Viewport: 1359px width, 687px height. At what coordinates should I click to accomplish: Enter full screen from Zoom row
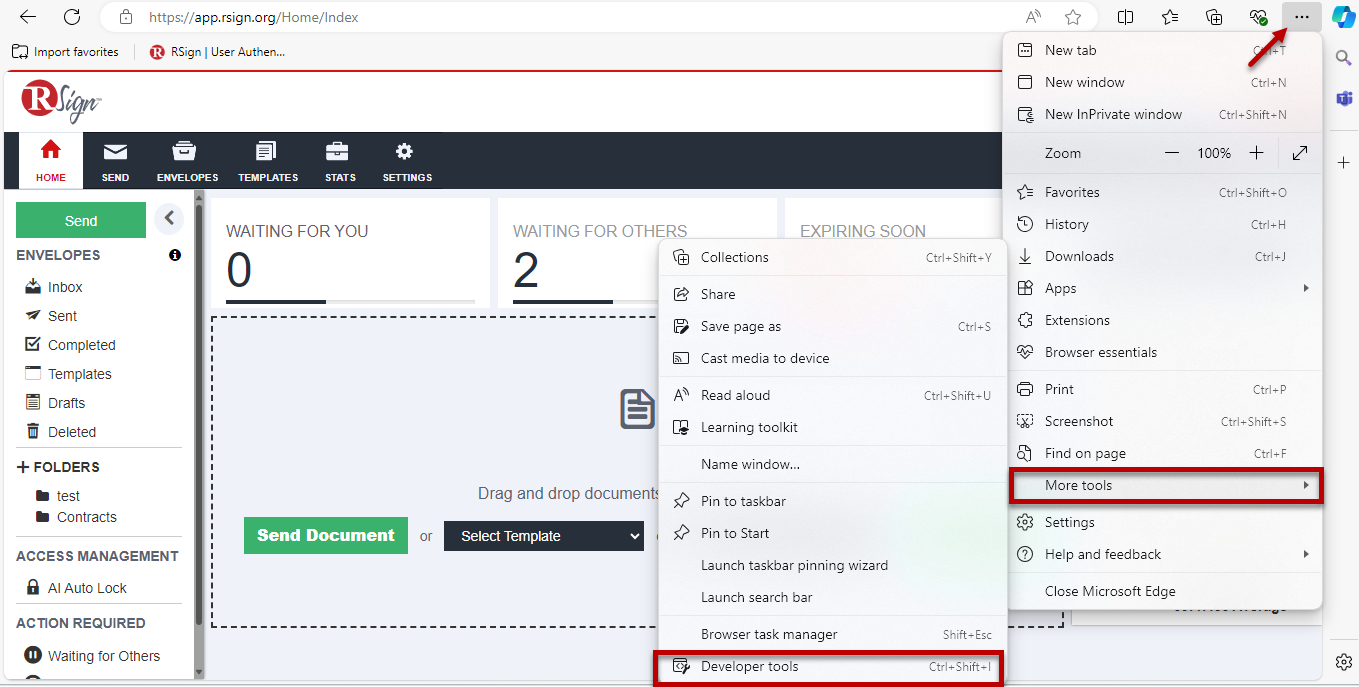pyautogui.click(x=1300, y=153)
